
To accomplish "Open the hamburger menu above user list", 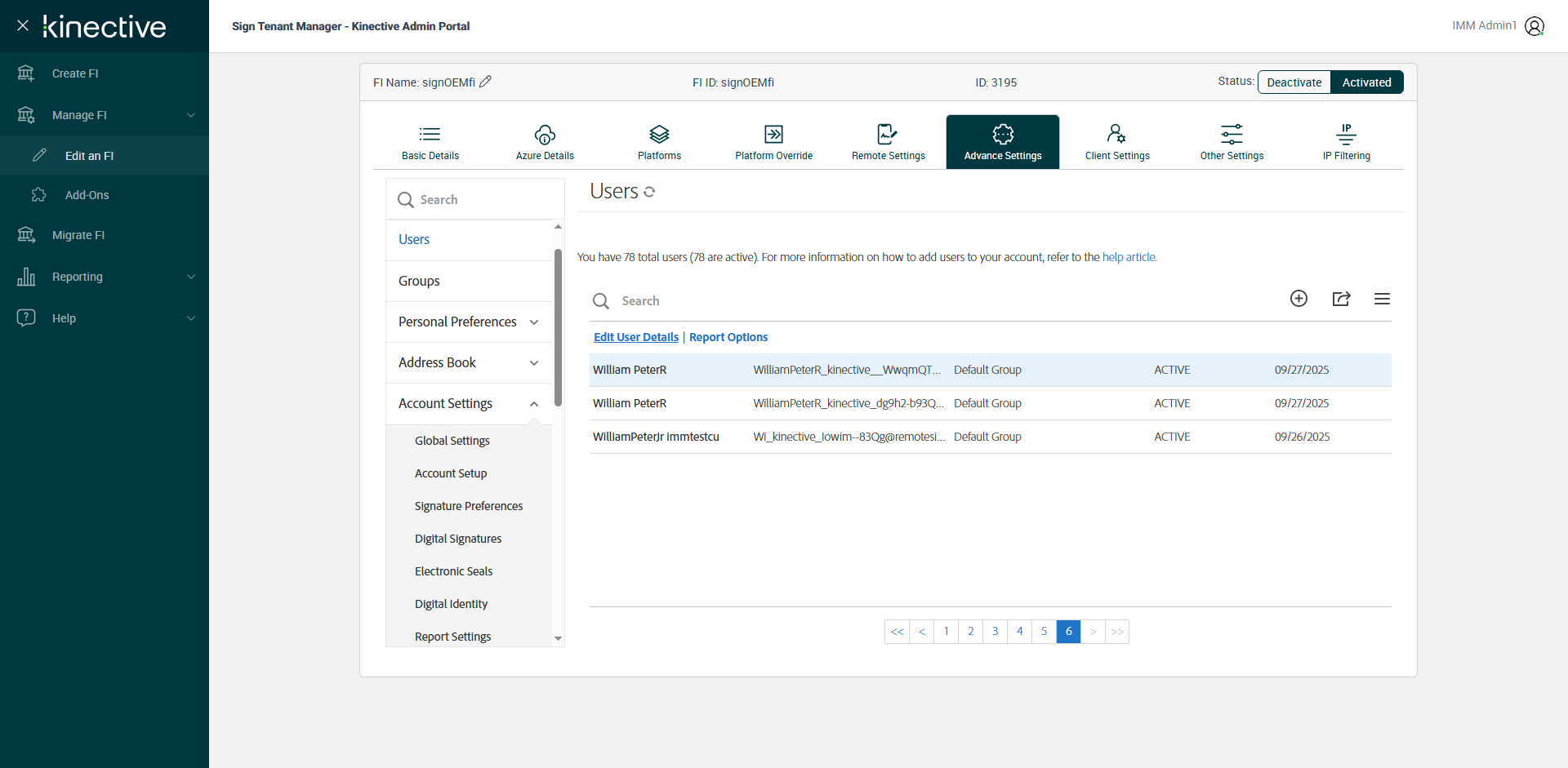I will click(1382, 299).
